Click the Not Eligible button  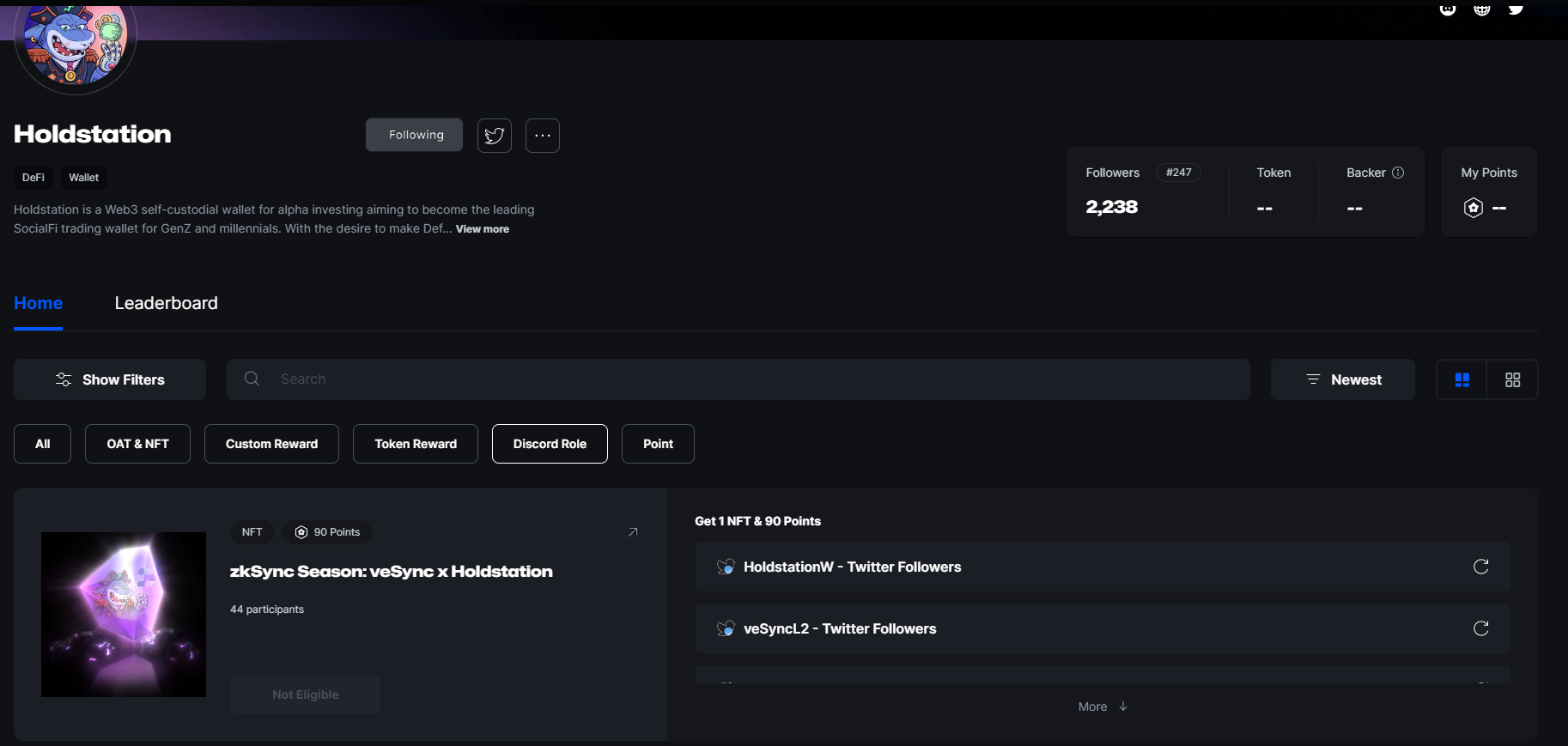(305, 694)
